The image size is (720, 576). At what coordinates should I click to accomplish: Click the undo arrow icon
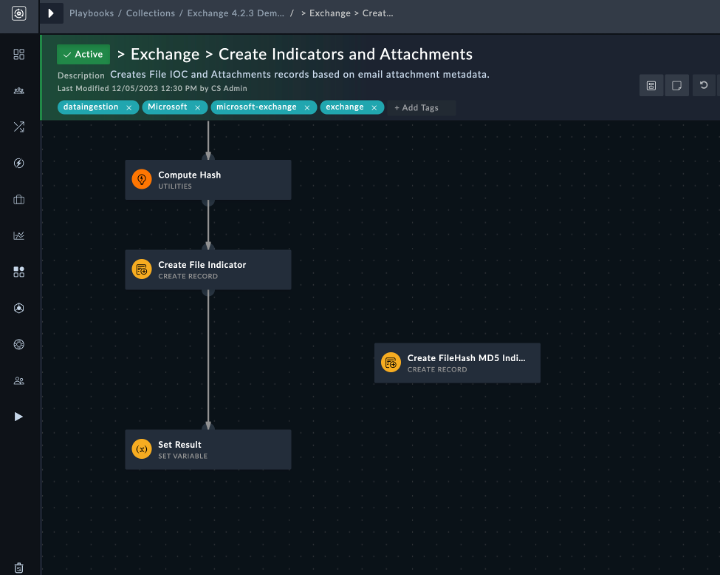pos(704,86)
